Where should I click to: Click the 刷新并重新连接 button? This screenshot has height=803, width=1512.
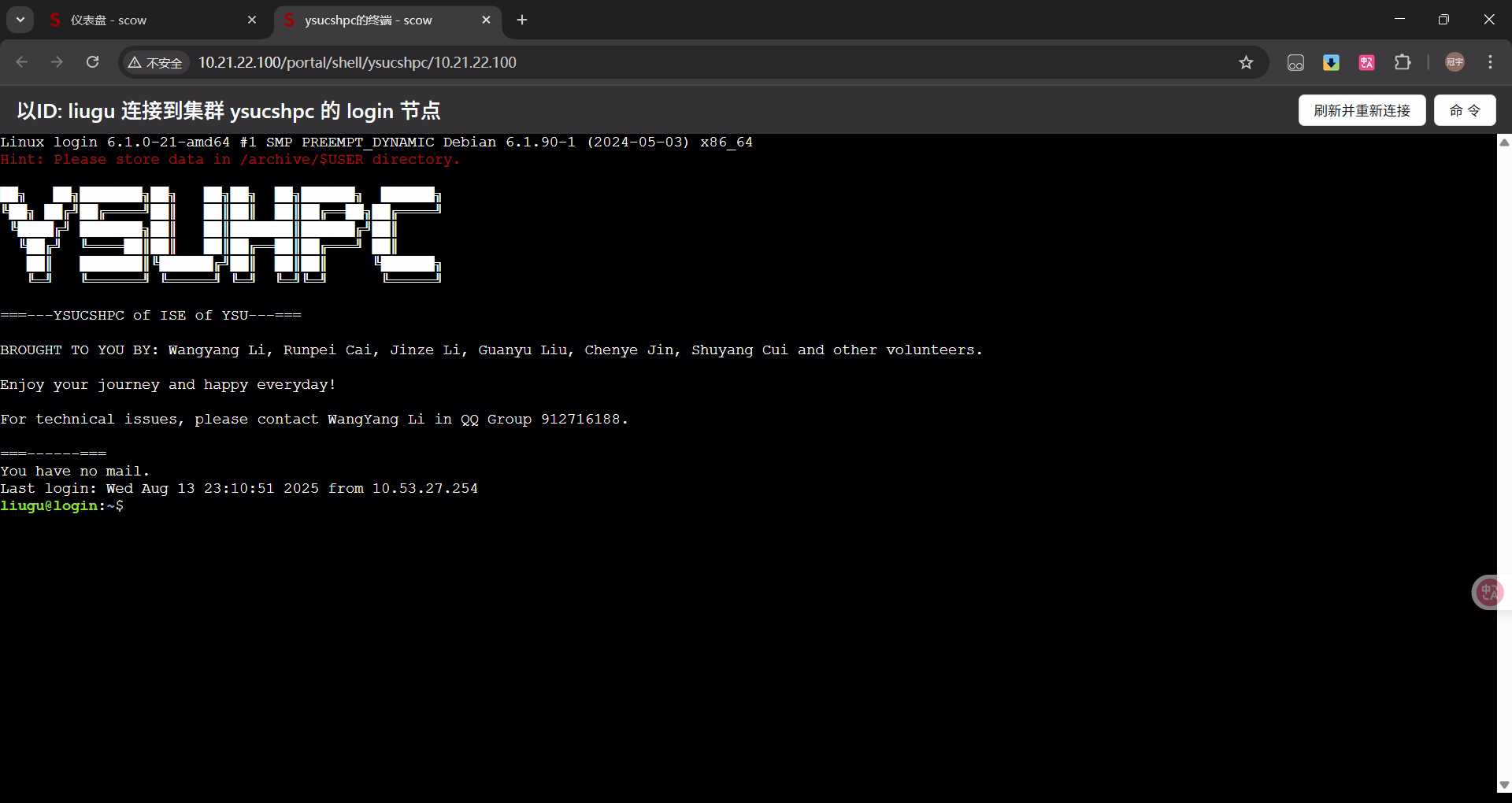pos(1362,110)
